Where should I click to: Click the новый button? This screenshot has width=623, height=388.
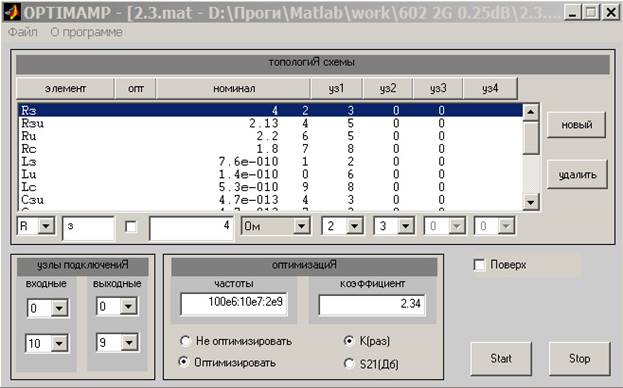pyautogui.click(x=577, y=125)
